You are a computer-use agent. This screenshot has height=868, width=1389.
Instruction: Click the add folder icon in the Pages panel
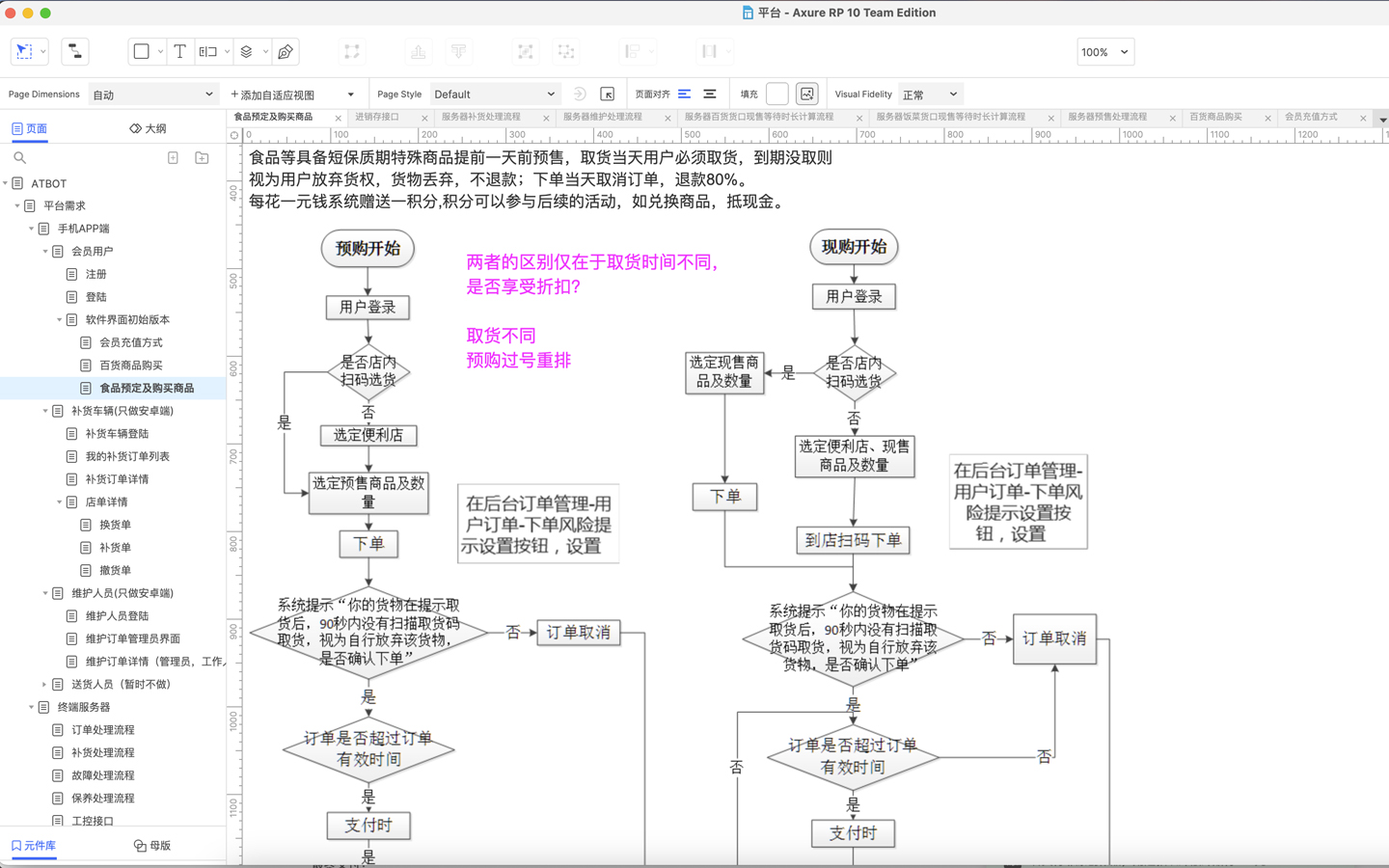202,157
